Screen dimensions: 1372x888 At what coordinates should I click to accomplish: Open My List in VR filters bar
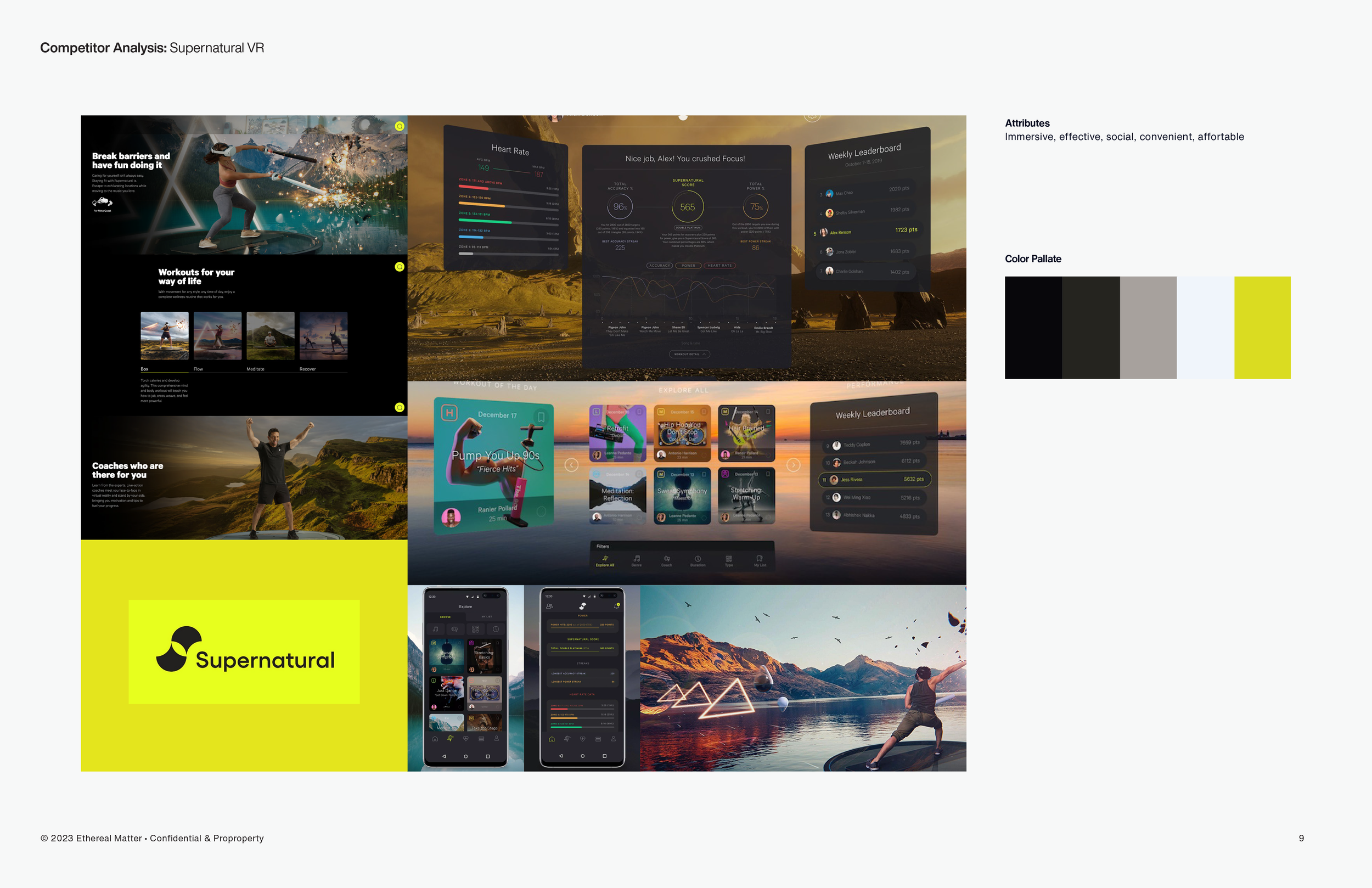click(x=760, y=560)
